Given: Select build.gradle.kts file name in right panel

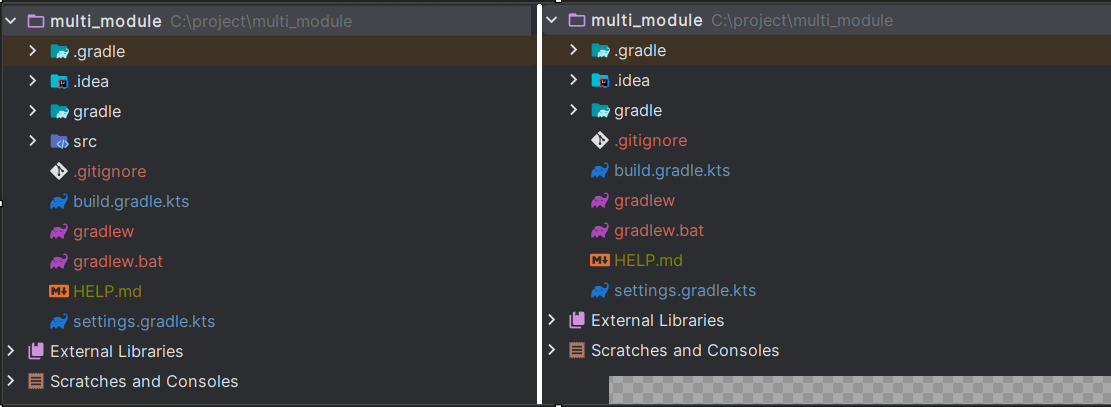Looking at the screenshot, I should tap(672, 171).
